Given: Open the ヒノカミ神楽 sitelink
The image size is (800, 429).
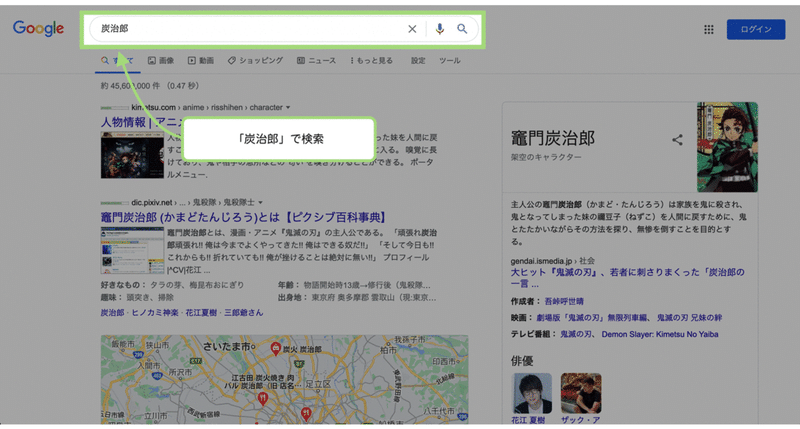Looking at the screenshot, I should tap(155, 313).
